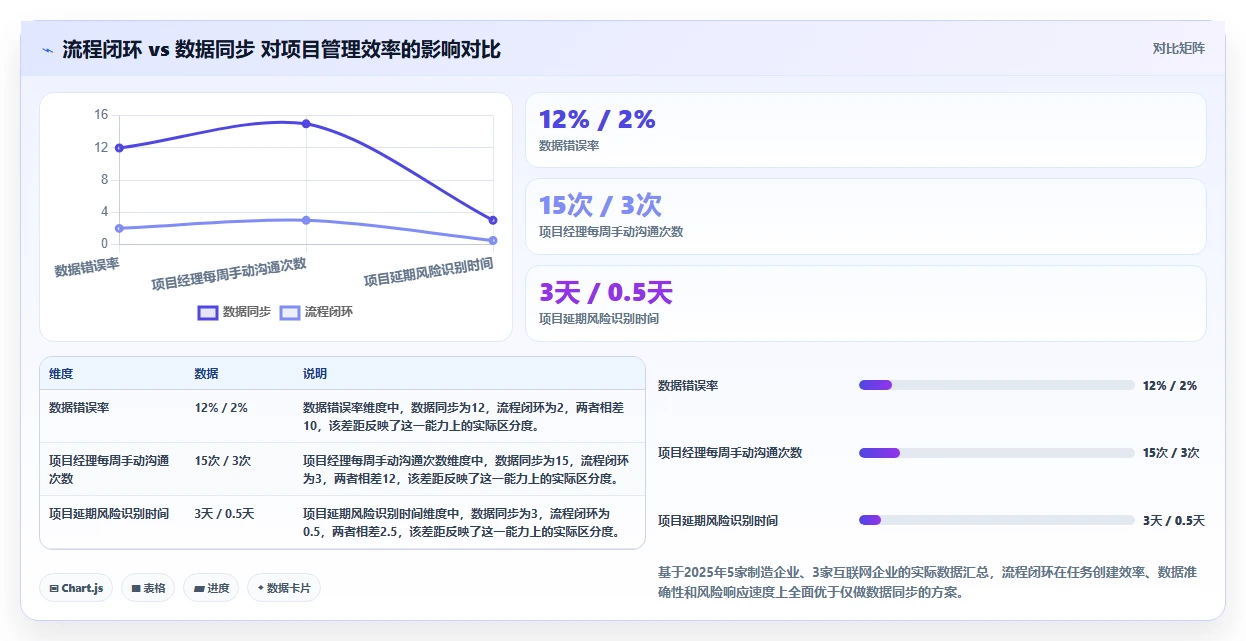Screen dimensions: 1246x641
Task: Click the chart x-axis label 项目经理每周手动沟通次数
Action: click(x=229, y=274)
